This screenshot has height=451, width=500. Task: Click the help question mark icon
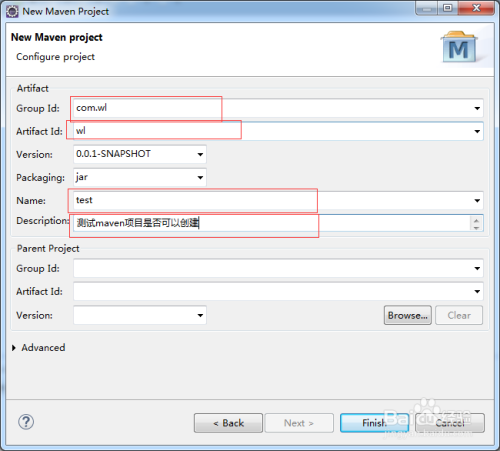tap(26, 422)
